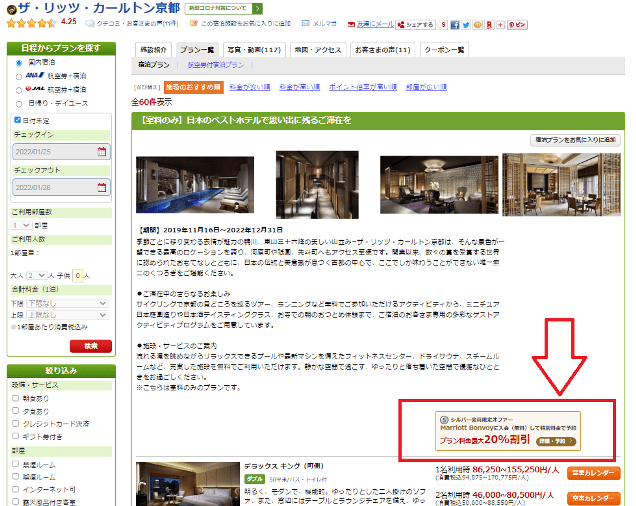Click the mail magazine envelope icon
636x506 pixels.
coord(306,24)
